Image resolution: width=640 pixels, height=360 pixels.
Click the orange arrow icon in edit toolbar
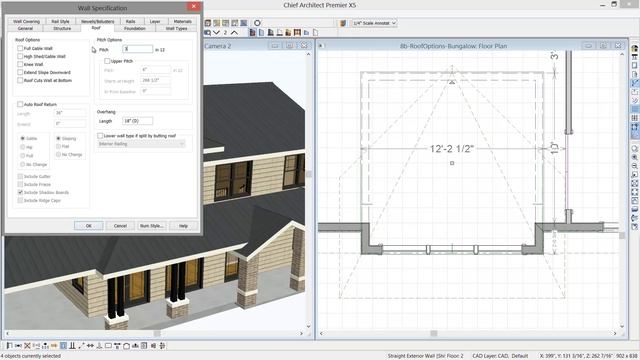(x=54, y=346)
